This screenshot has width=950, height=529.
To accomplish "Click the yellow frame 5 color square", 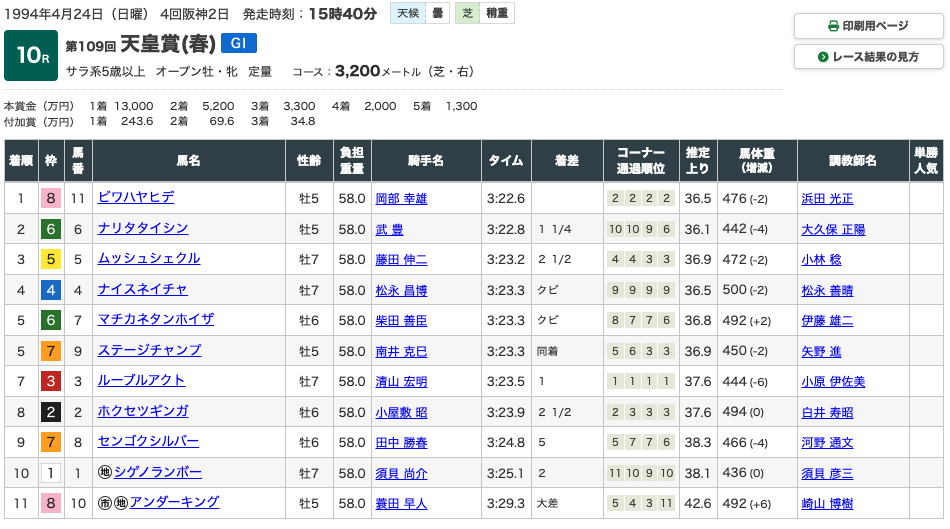I will coord(50,259).
